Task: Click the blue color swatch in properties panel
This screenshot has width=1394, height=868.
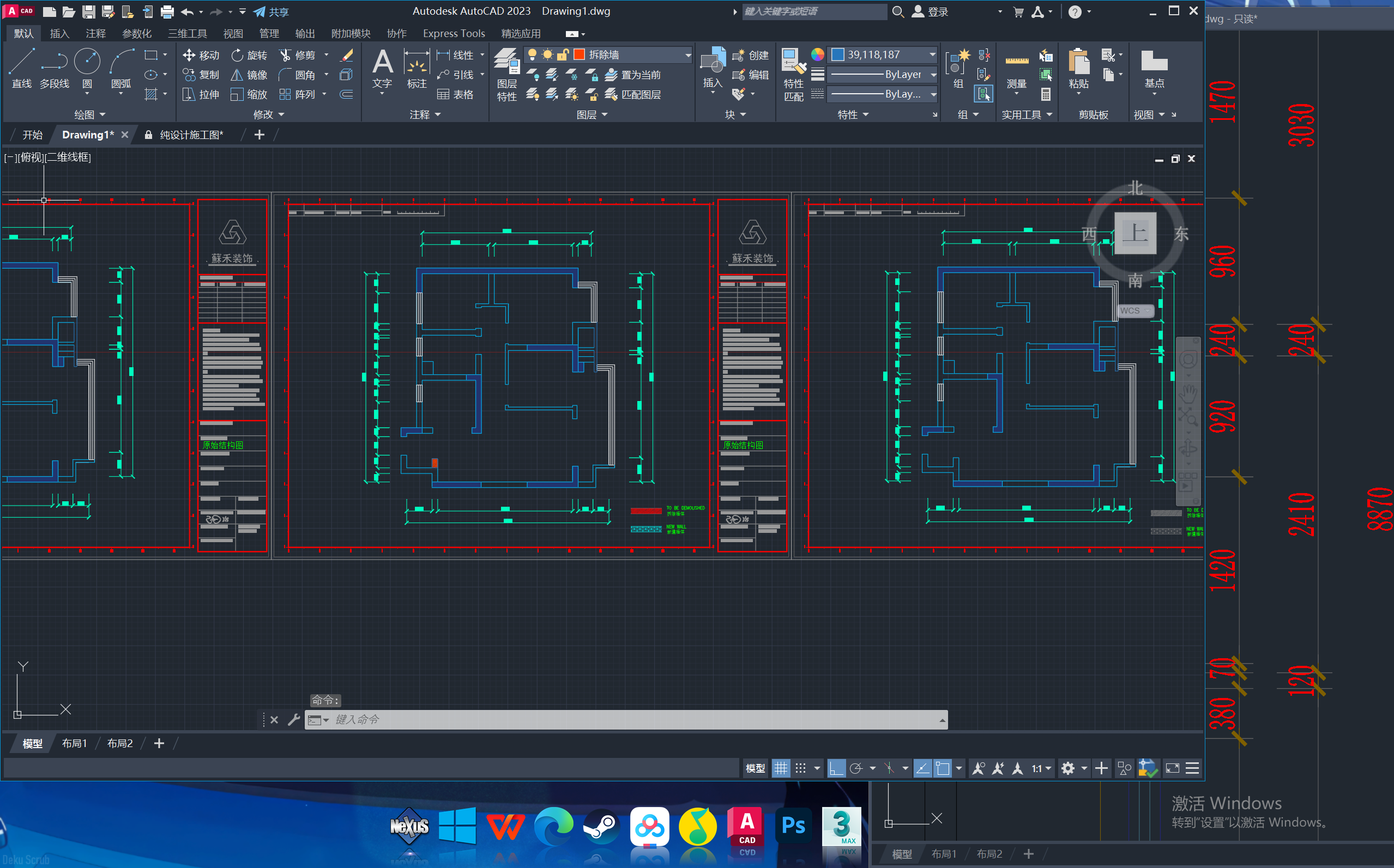Action: (838, 55)
